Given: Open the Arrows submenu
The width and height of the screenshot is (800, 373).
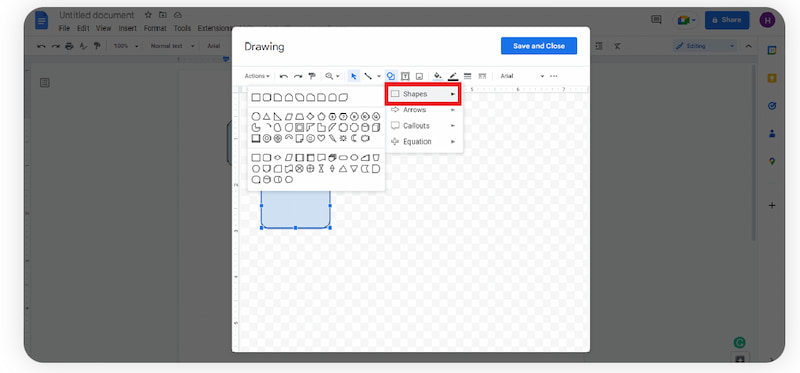Looking at the screenshot, I should coord(423,110).
